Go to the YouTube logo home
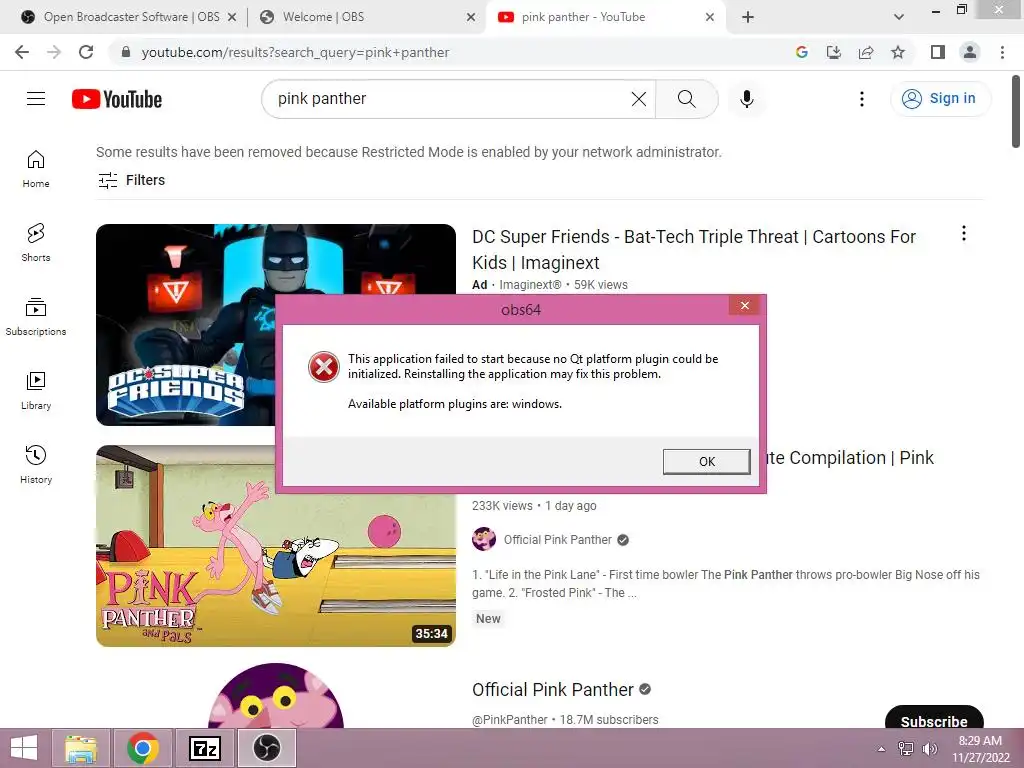1024x768 pixels. pos(117,99)
